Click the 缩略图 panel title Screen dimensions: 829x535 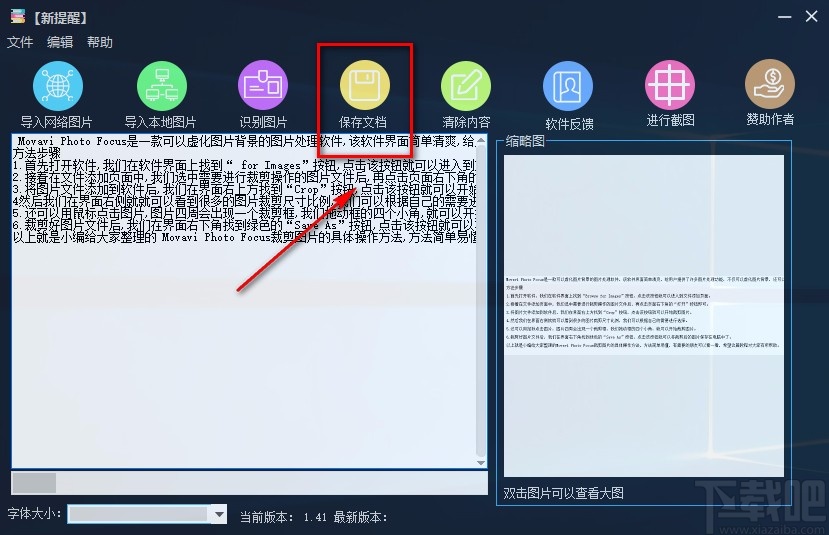[524, 141]
